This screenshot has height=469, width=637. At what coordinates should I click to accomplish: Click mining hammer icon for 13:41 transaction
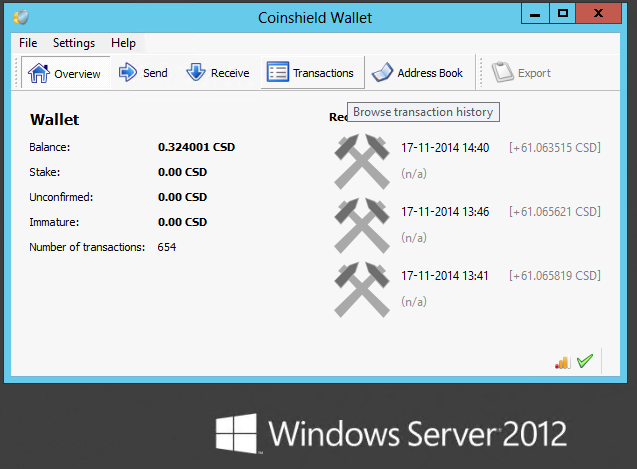click(x=362, y=289)
